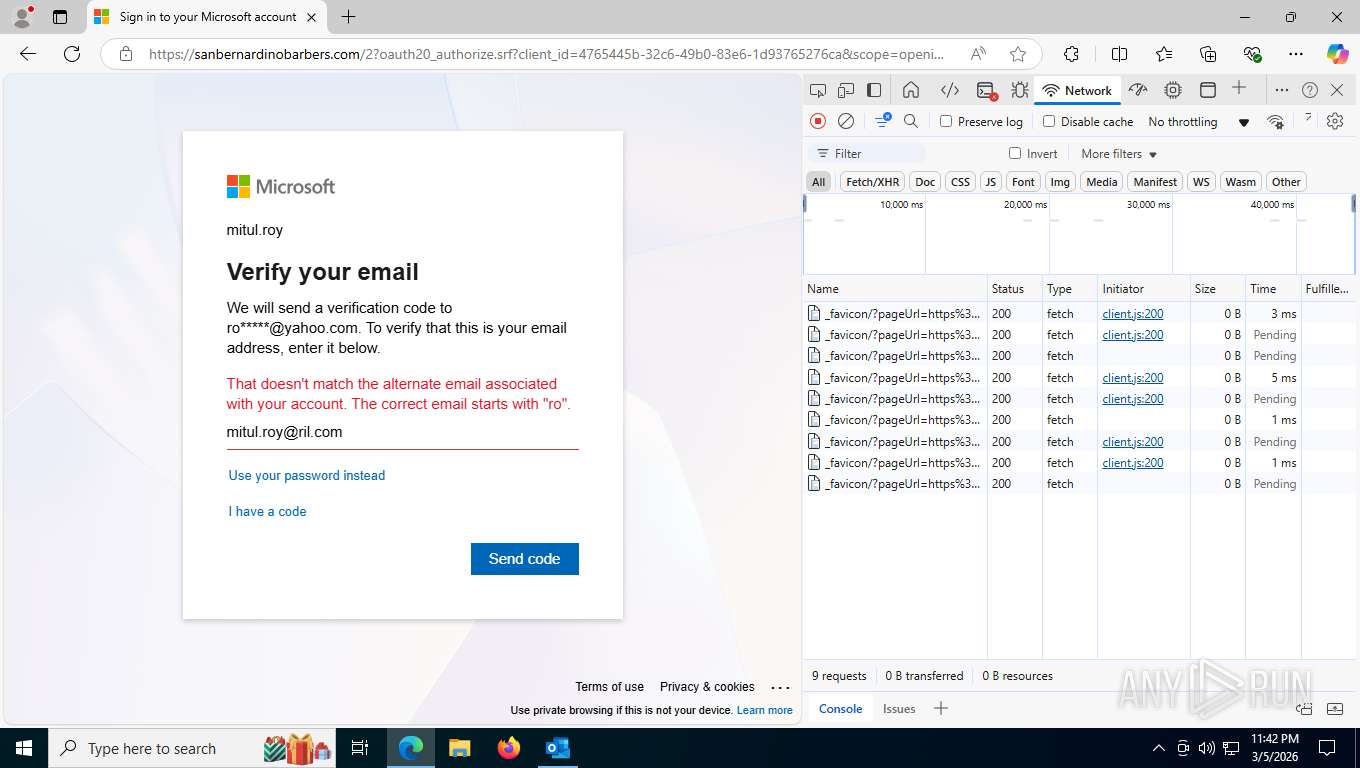
Task: Open the Terms of use link
Action: 609,687
